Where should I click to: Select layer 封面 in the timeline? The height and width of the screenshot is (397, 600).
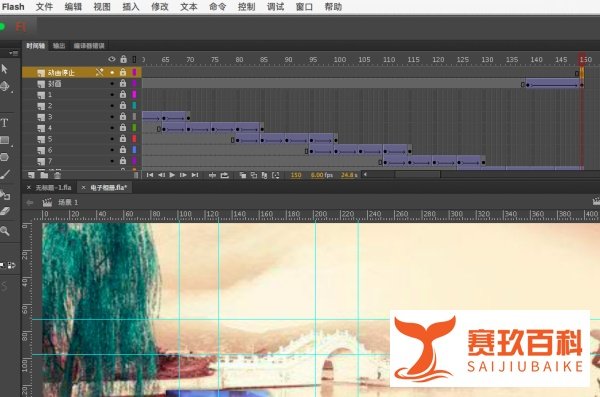coord(54,83)
